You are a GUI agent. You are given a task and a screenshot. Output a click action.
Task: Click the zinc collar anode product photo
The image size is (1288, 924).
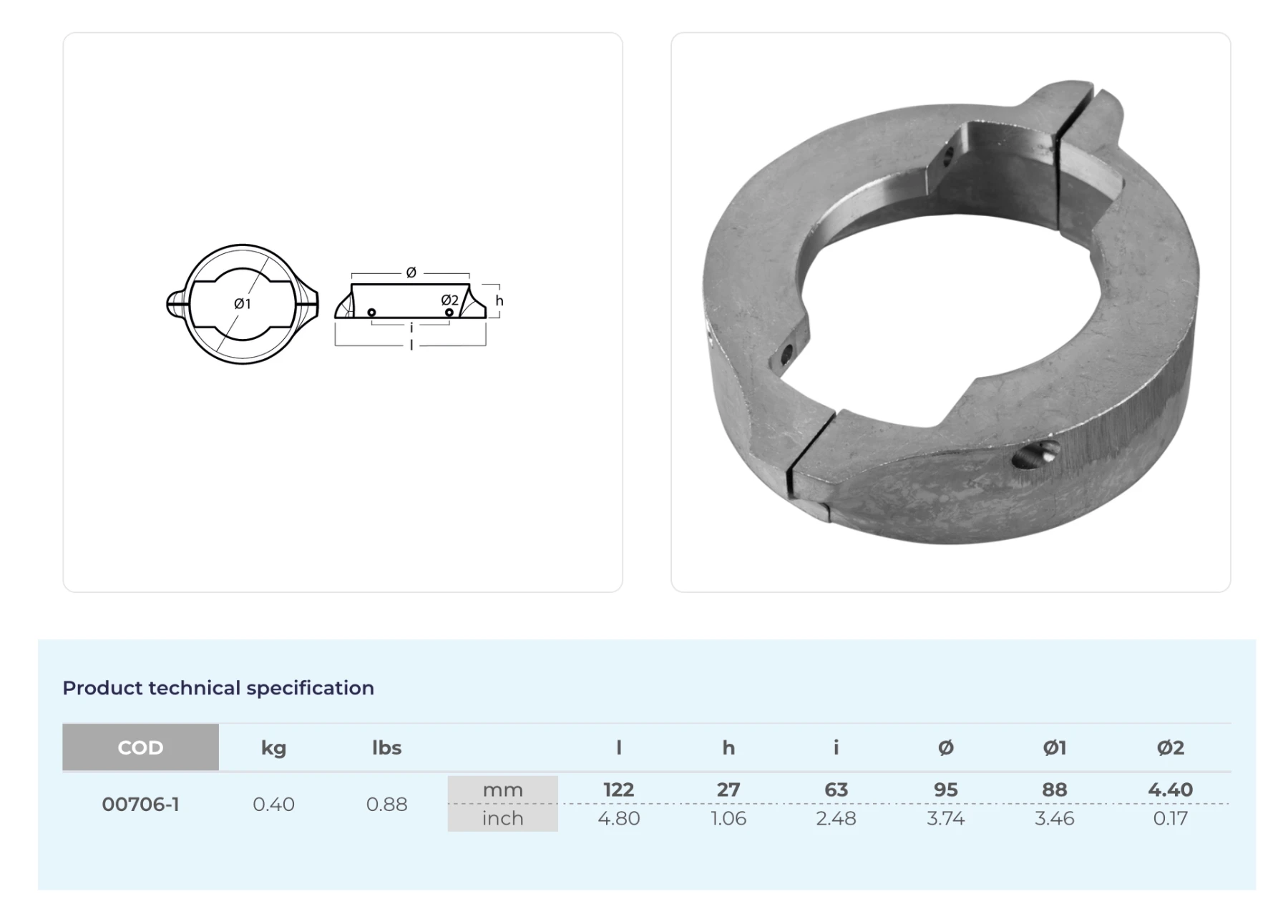(950, 312)
